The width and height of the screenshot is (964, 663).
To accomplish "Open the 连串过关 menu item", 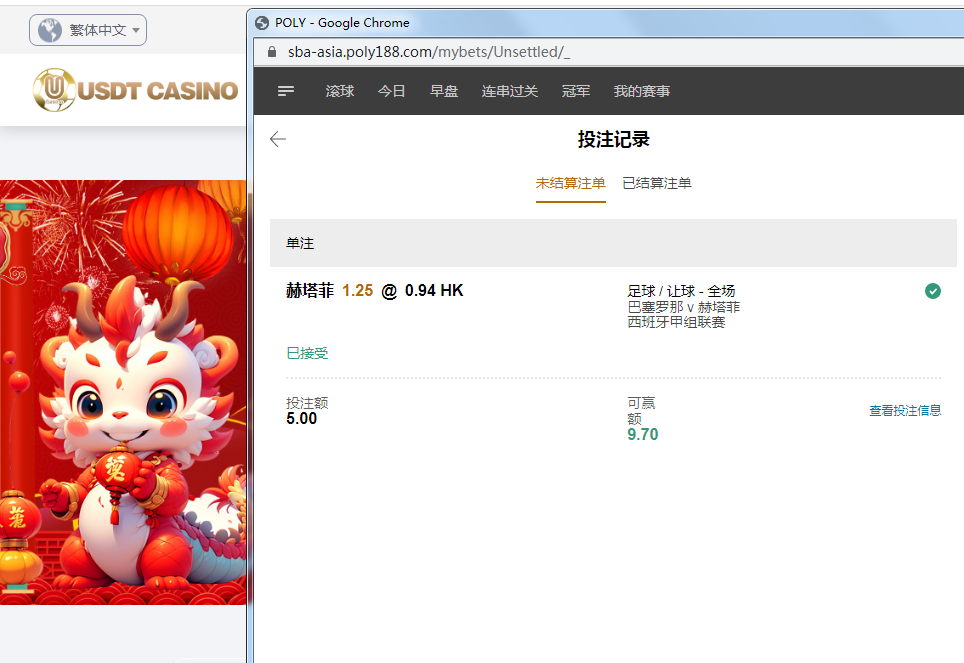I will (510, 91).
